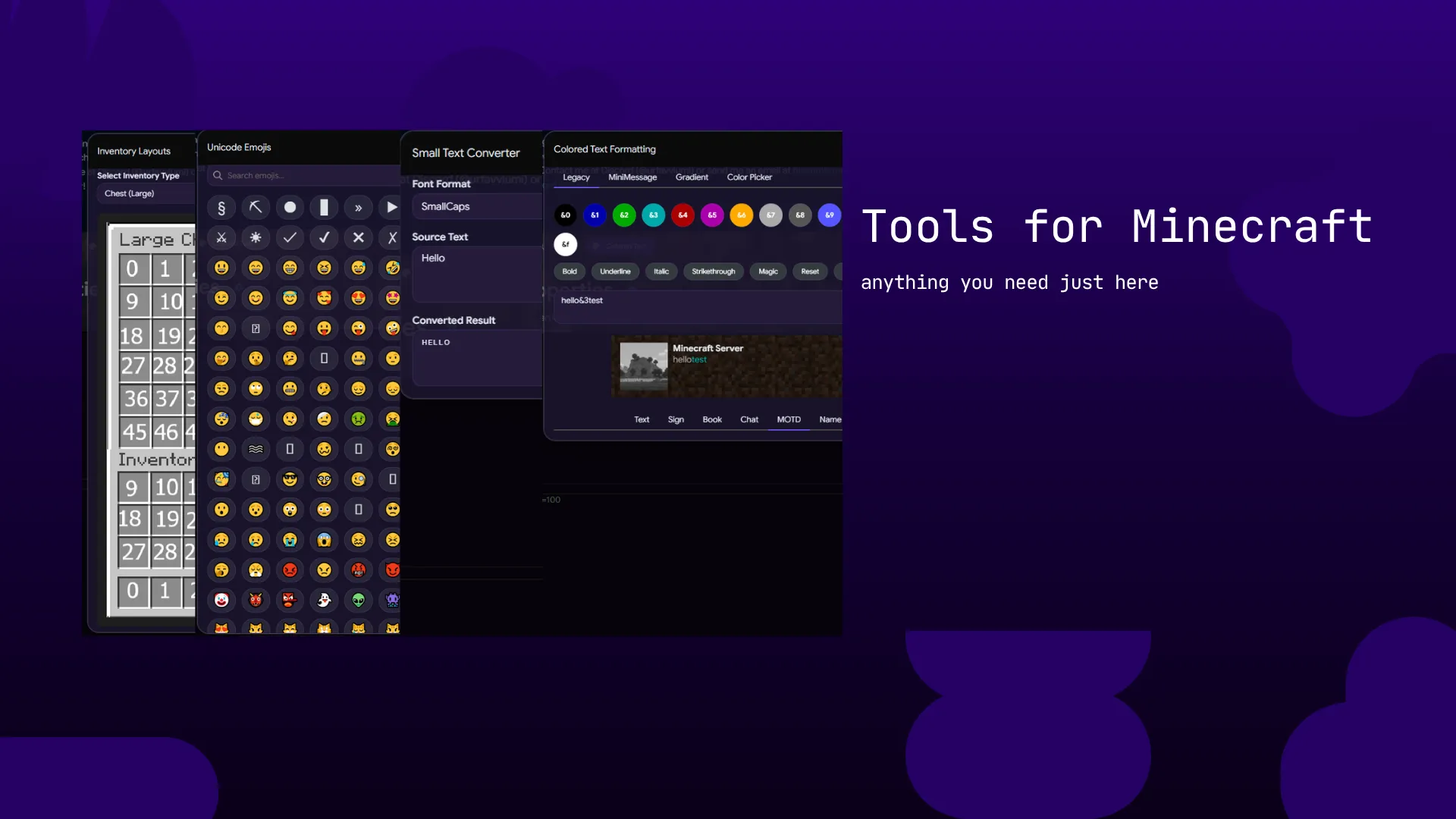Choose the white &f color swatch
This screenshot has height=819, width=1456.
pos(566,244)
